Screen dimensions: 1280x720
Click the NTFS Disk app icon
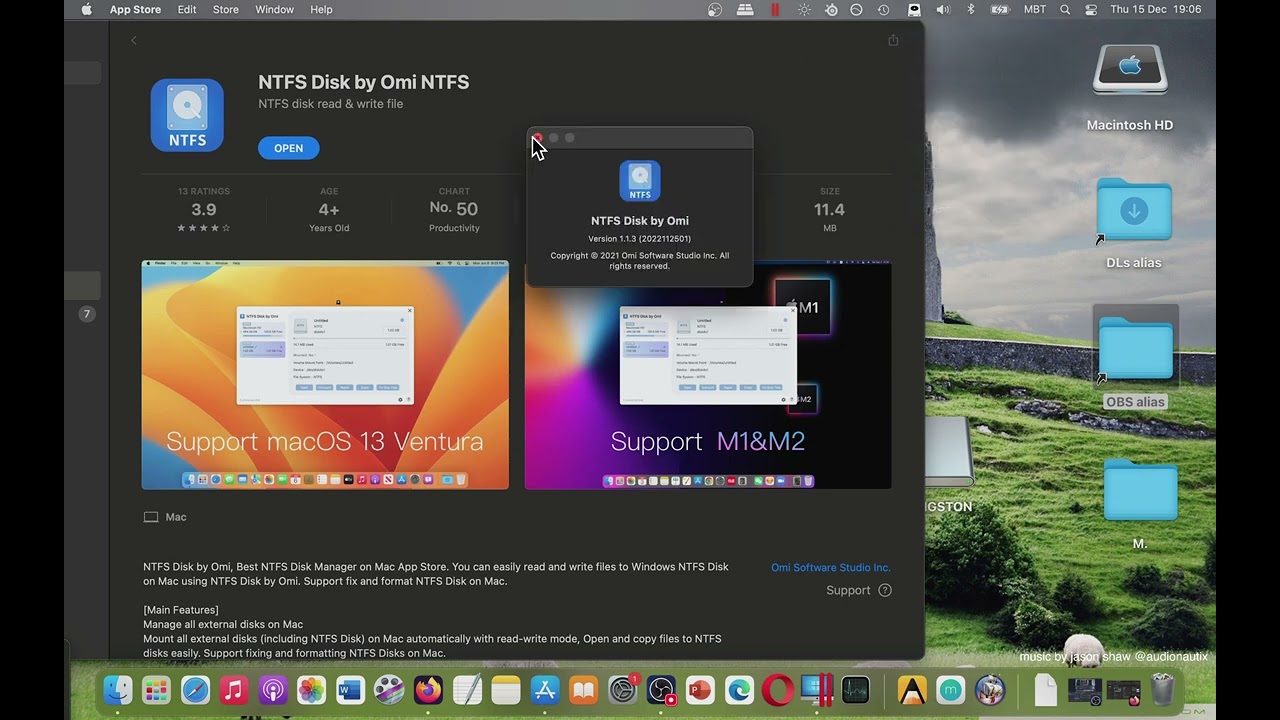click(187, 115)
